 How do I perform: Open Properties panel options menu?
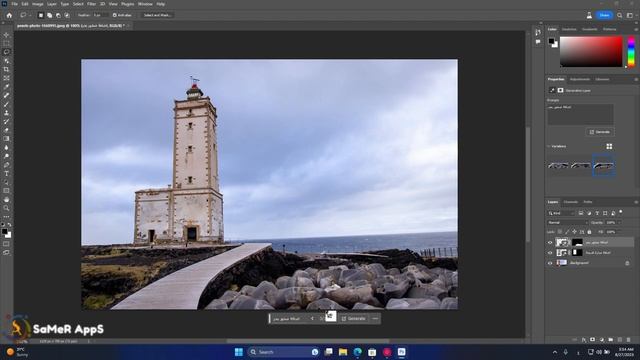tap(636, 79)
